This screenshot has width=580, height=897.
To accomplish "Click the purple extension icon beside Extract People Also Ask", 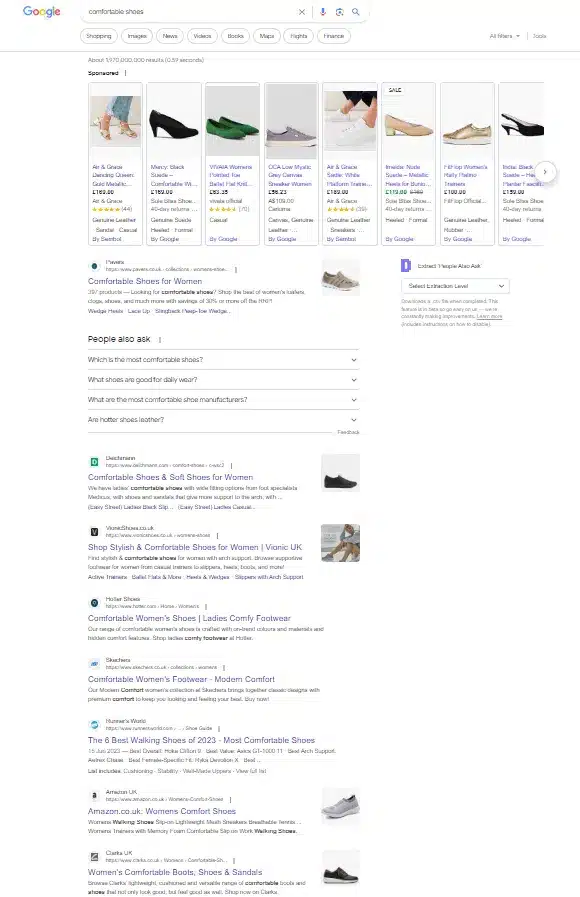I will [406, 265].
